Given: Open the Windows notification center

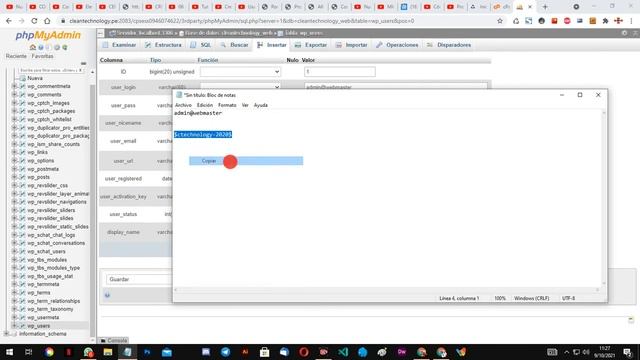Looking at the screenshot, I should pos(628,352).
